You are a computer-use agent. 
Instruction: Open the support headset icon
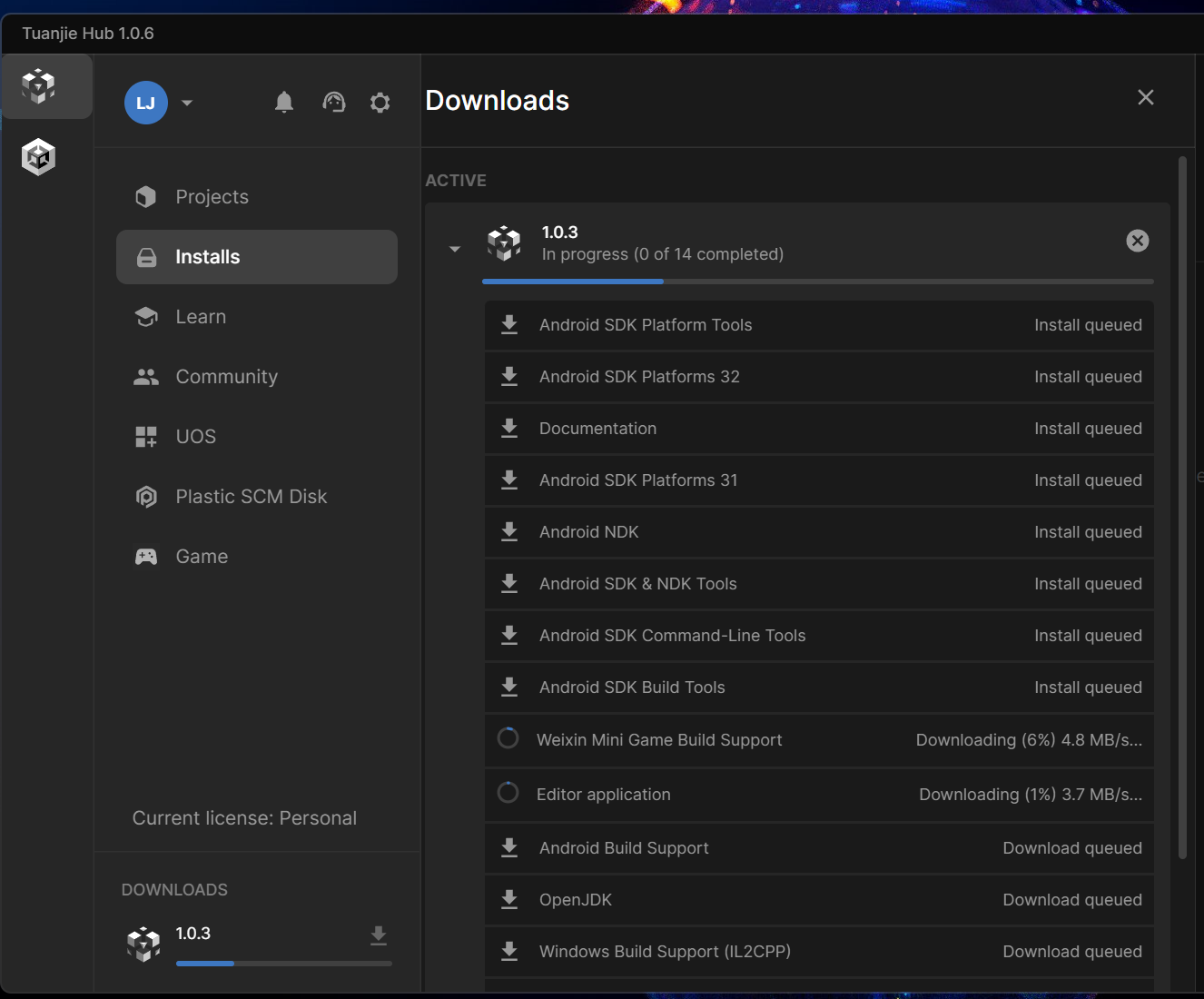pos(334,102)
